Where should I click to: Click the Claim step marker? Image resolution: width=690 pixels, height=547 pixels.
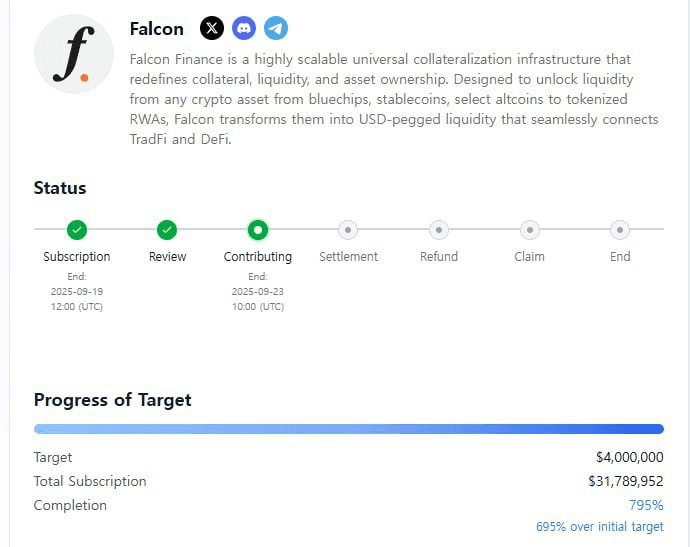[530, 230]
